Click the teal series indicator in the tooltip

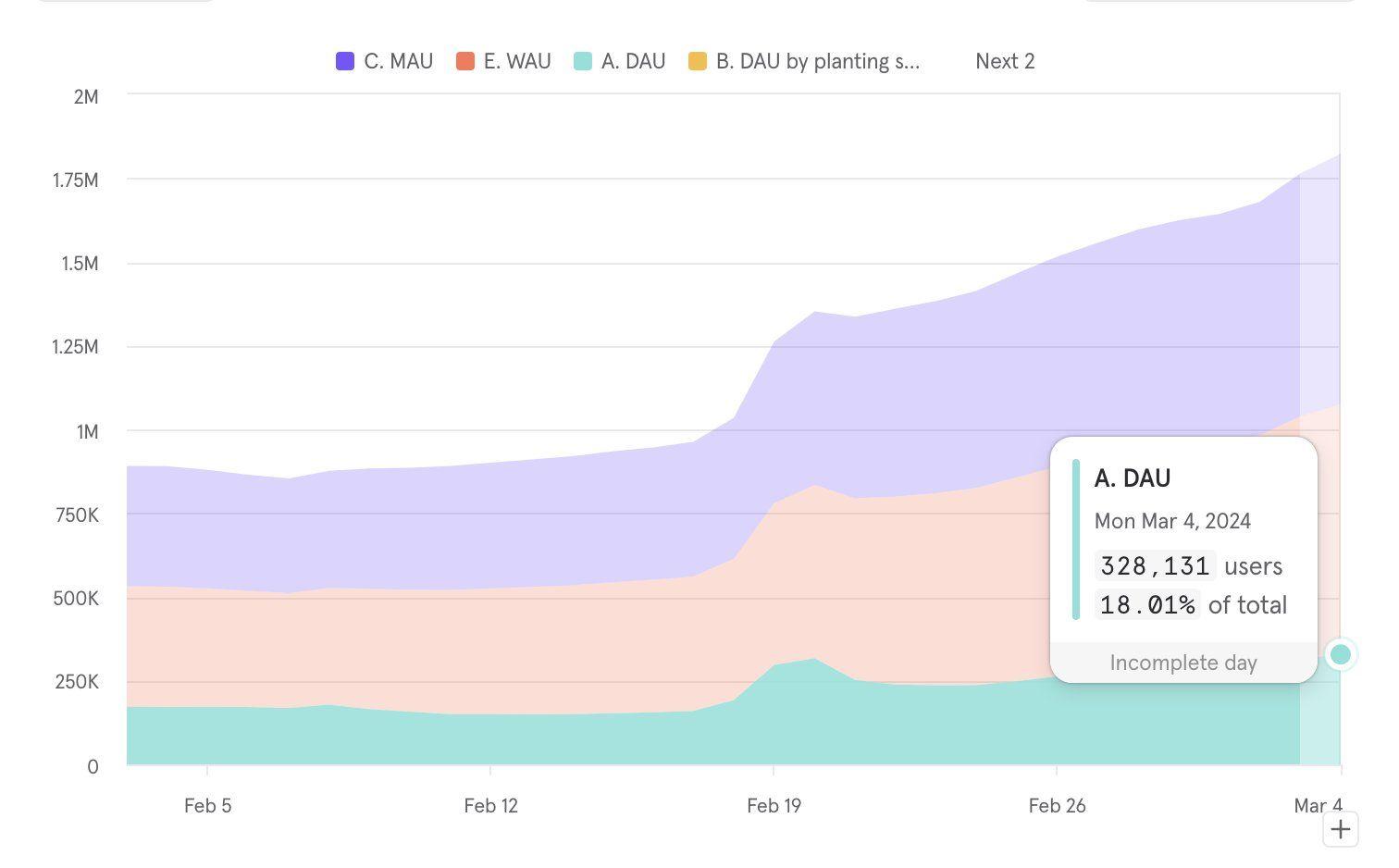pos(1076,539)
